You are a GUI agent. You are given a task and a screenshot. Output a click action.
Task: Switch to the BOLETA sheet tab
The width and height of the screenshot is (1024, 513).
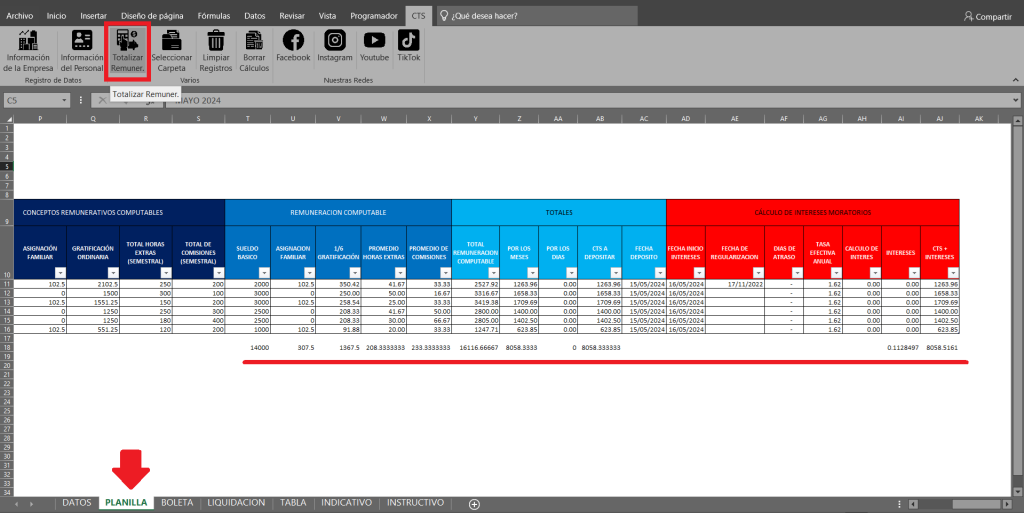(177, 503)
